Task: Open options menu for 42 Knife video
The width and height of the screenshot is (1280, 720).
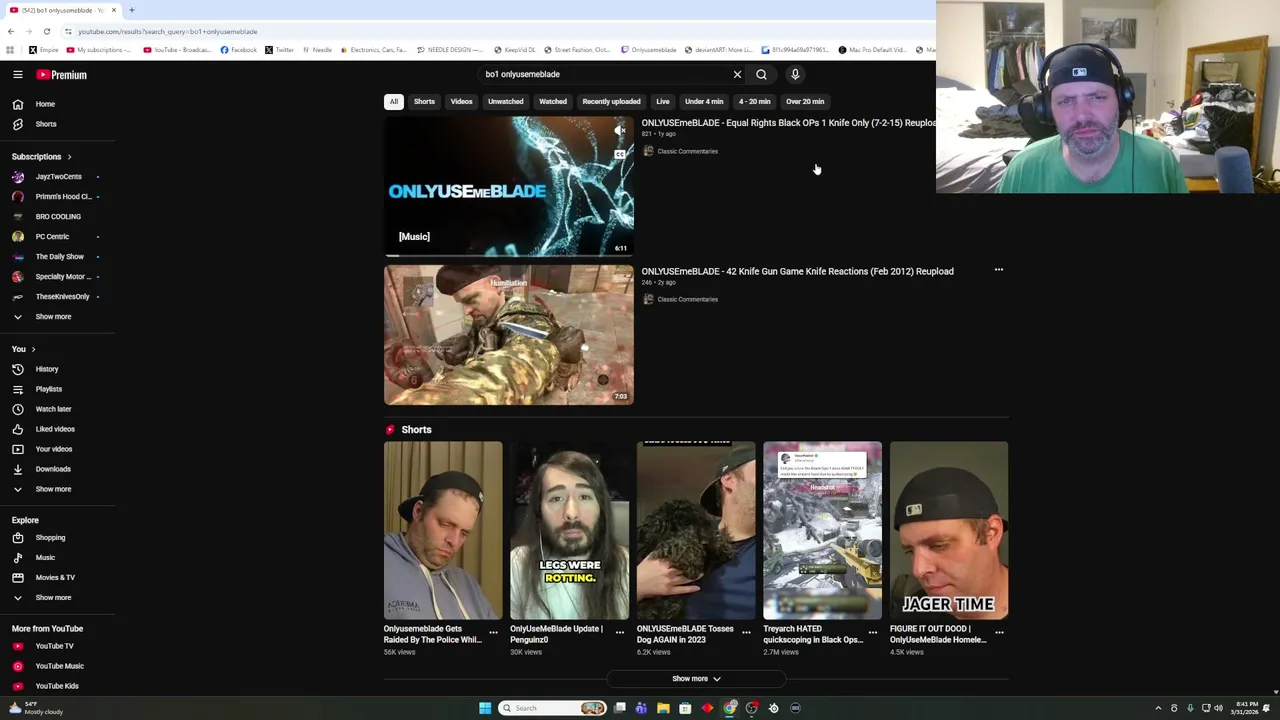Action: pos(998,270)
